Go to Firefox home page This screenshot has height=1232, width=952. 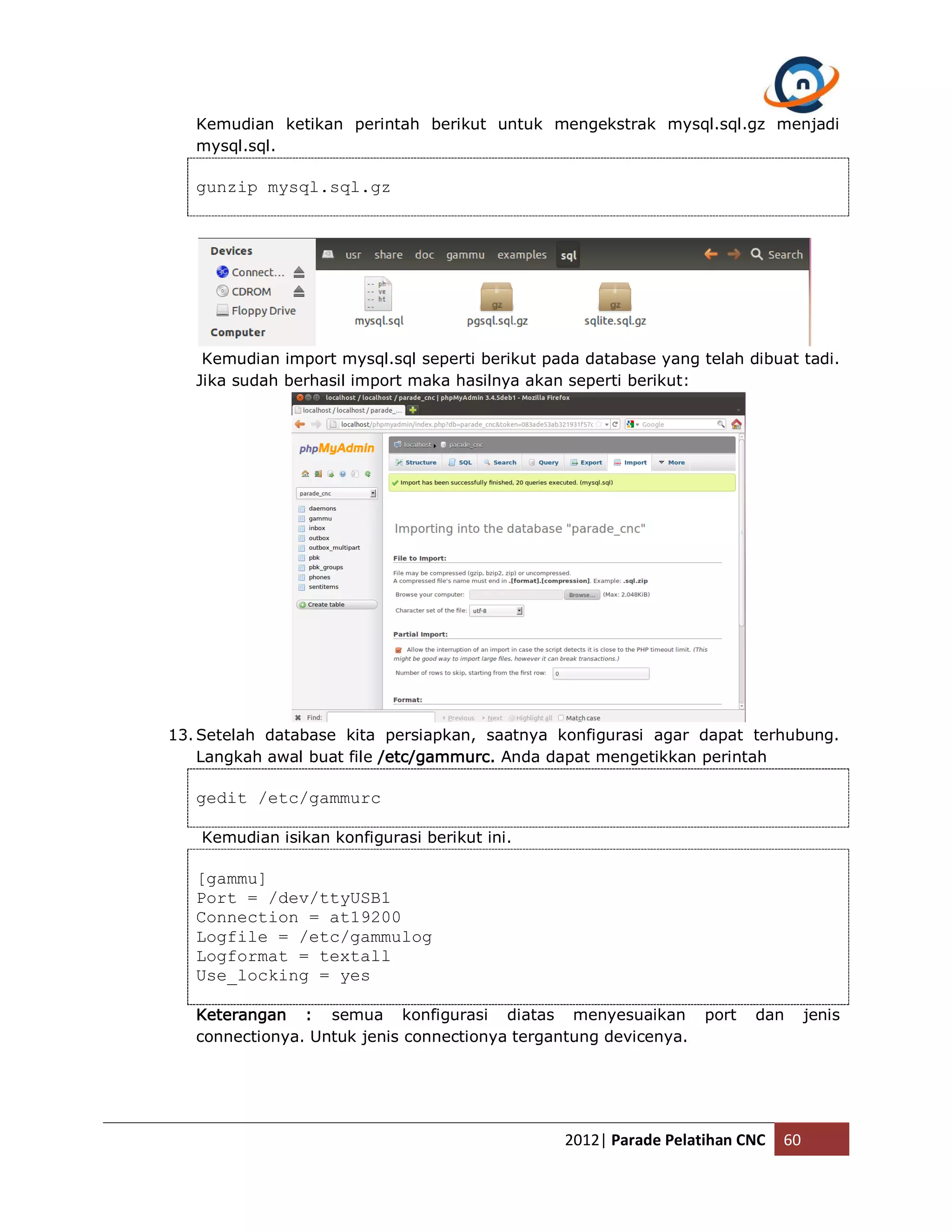pos(737,424)
